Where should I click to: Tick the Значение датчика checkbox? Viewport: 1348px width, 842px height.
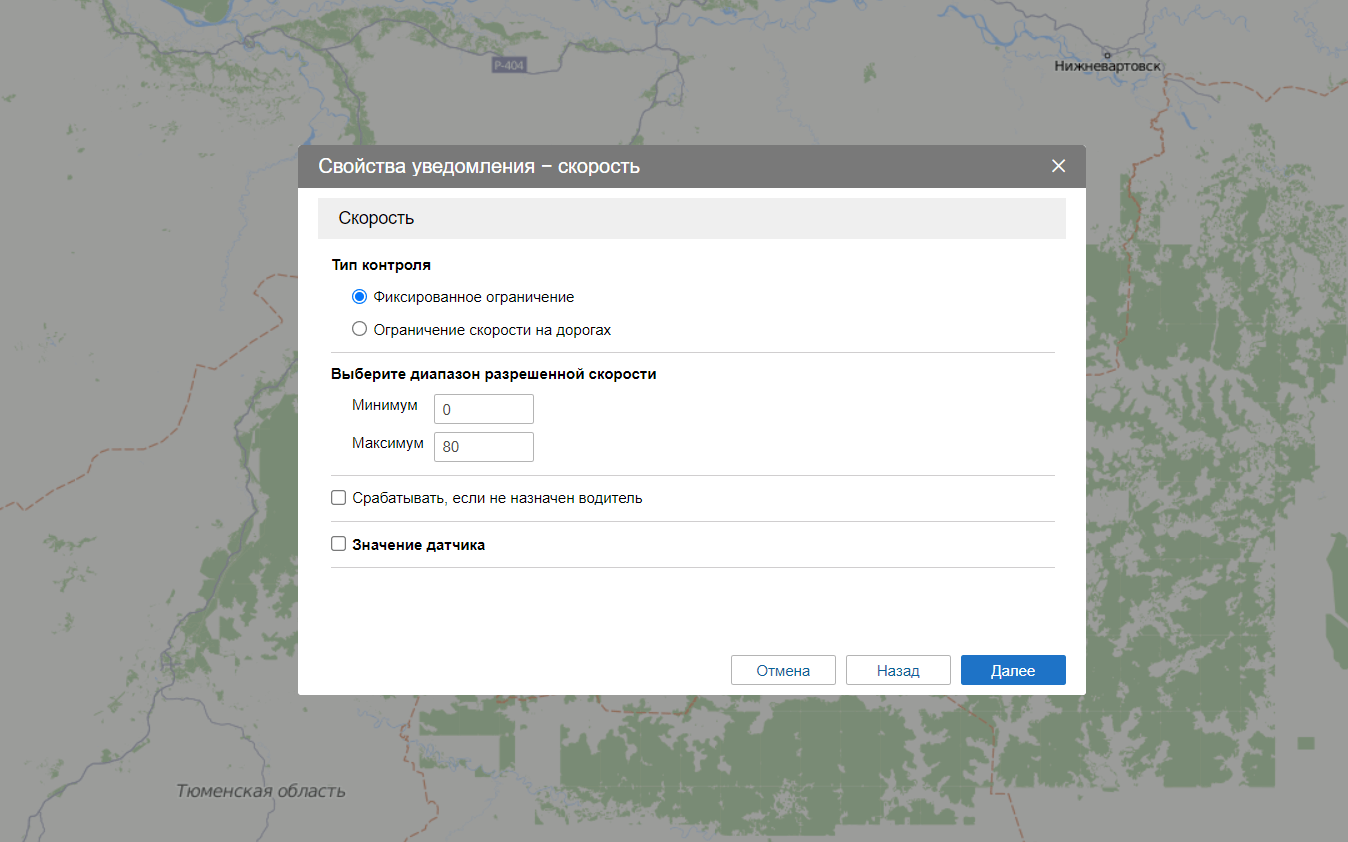click(x=339, y=545)
